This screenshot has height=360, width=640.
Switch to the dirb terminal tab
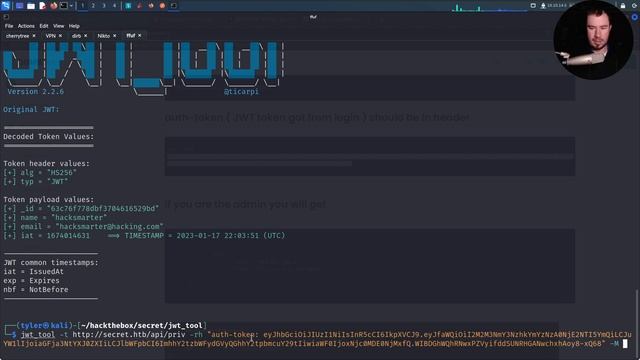pos(76,36)
